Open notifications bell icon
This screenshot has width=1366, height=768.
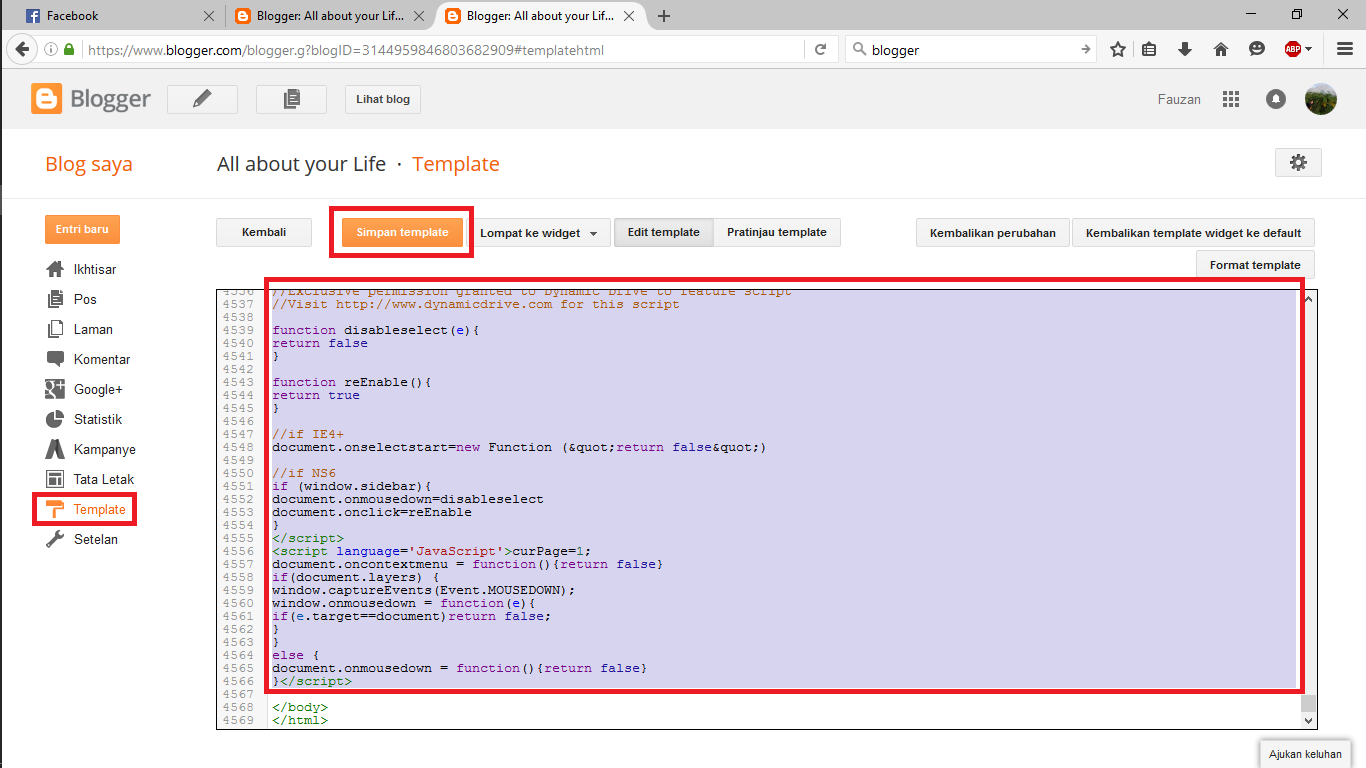click(1276, 99)
